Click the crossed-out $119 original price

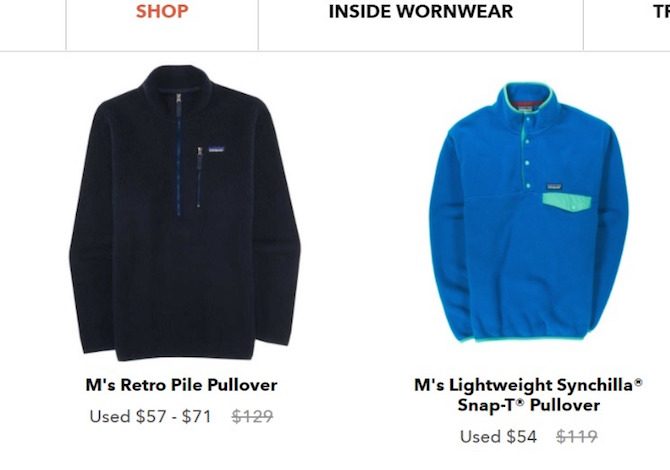[x=577, y=437]
